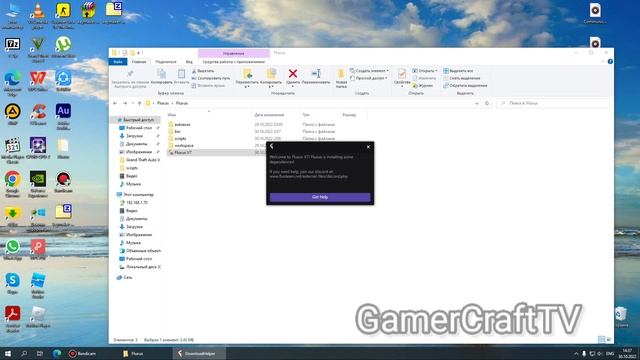
Task: Open the New item dropdown
Action: (369, 71)
